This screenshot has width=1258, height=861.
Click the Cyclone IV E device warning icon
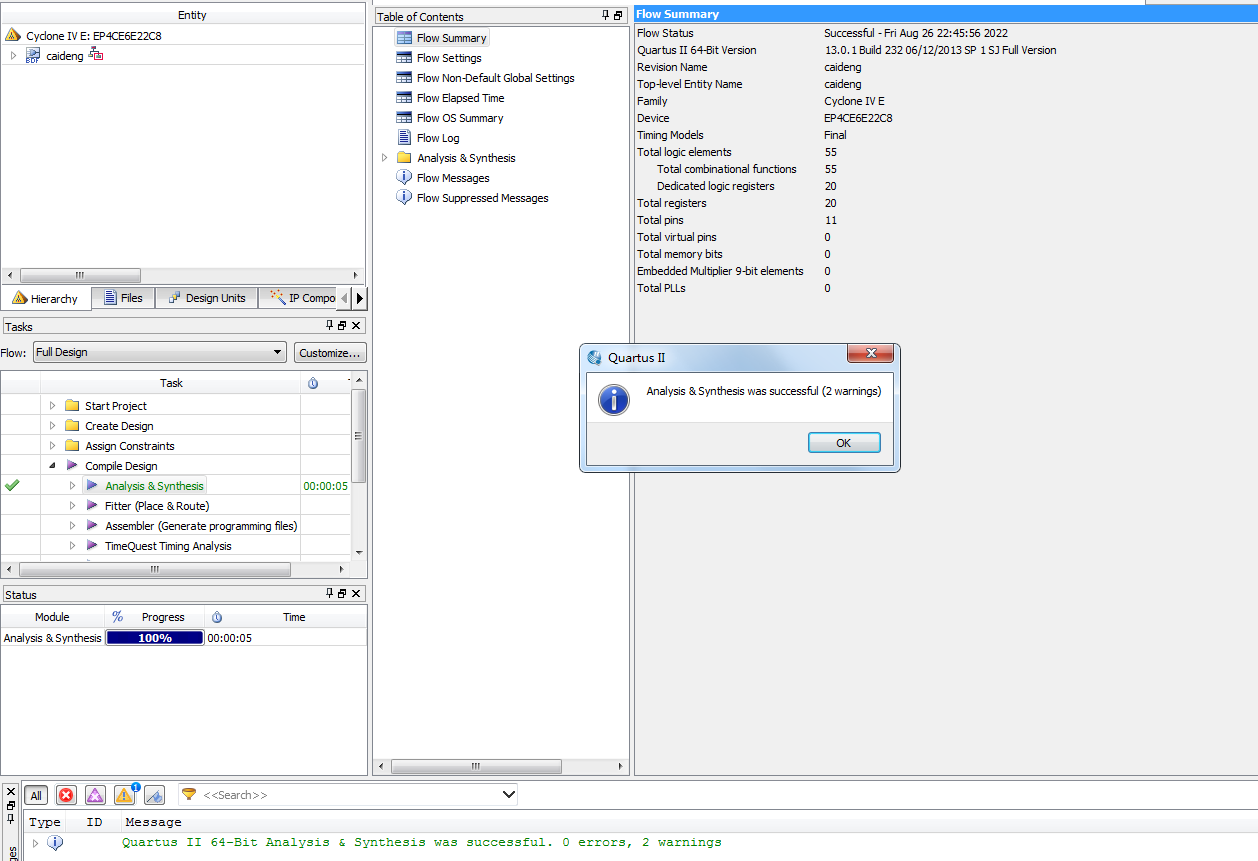(x=13, y=35)
